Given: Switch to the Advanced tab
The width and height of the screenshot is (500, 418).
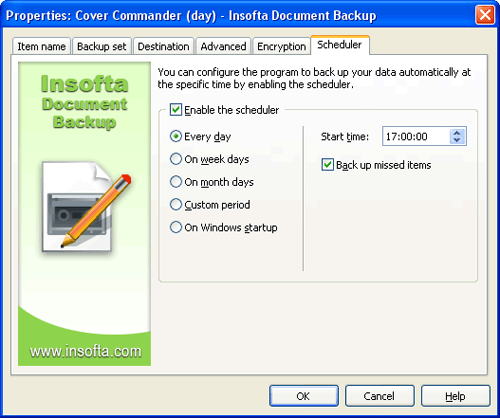Looking at the screenshot, I should click(x=223, y=46).
